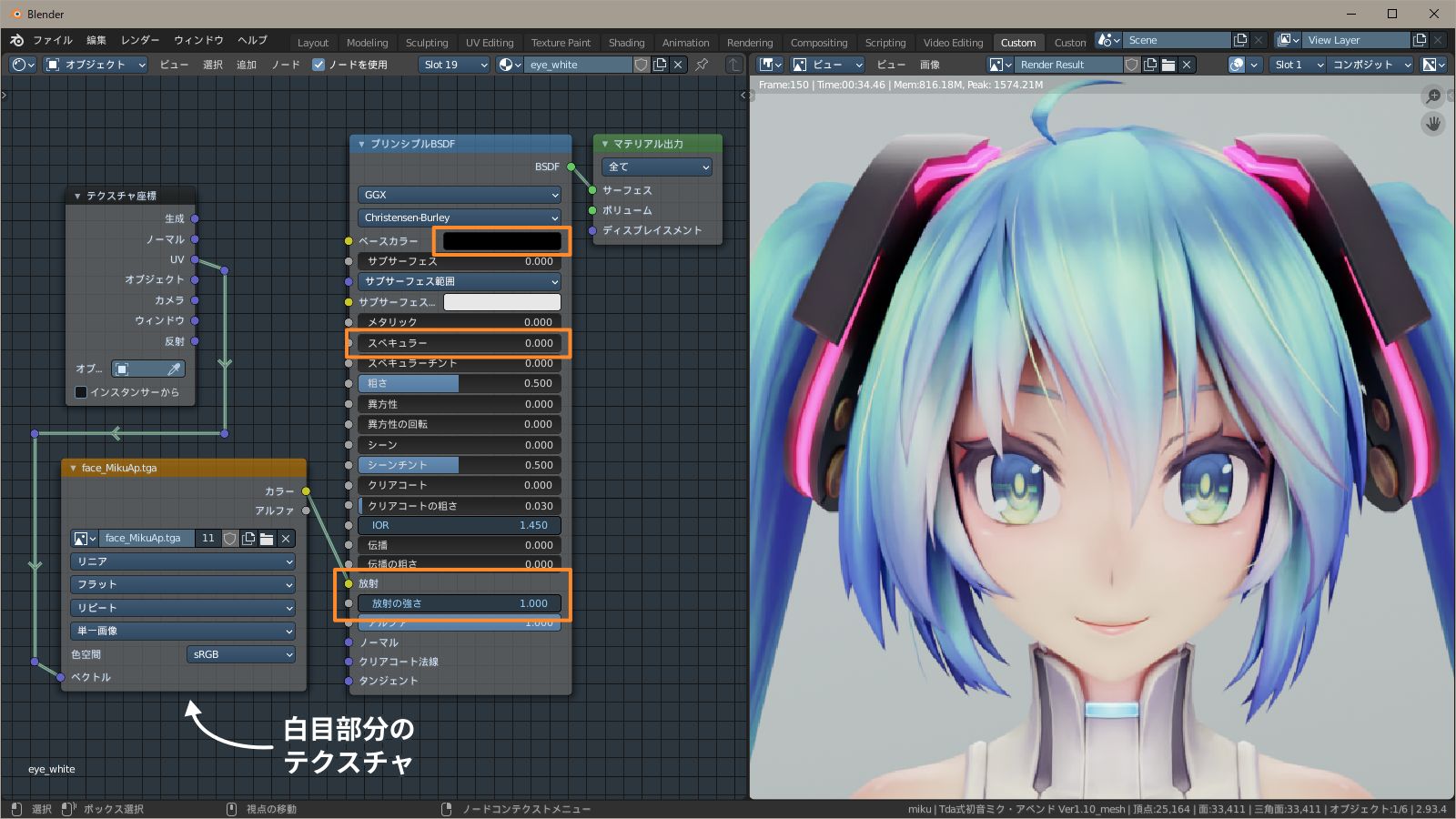1456x819 pixels.
Task: Click the parent node tree arrow icon
Action: coord(733,65)
